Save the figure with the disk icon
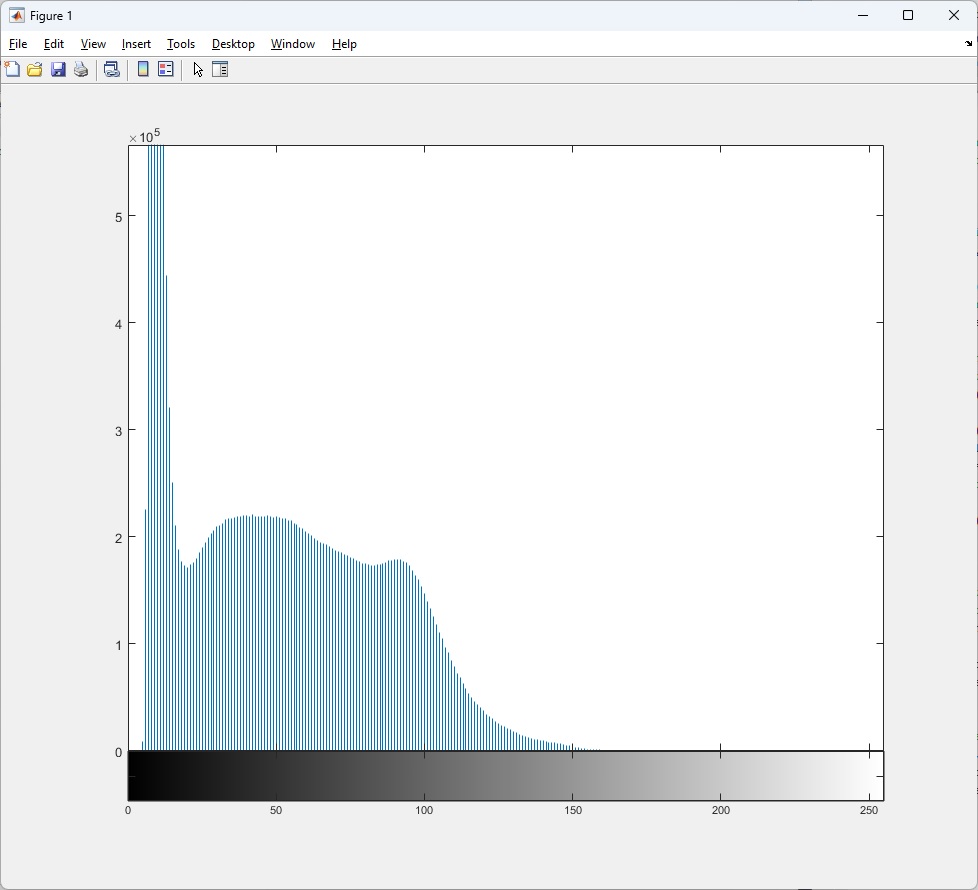Screen dimensions: 978x890 coord(58,69)
